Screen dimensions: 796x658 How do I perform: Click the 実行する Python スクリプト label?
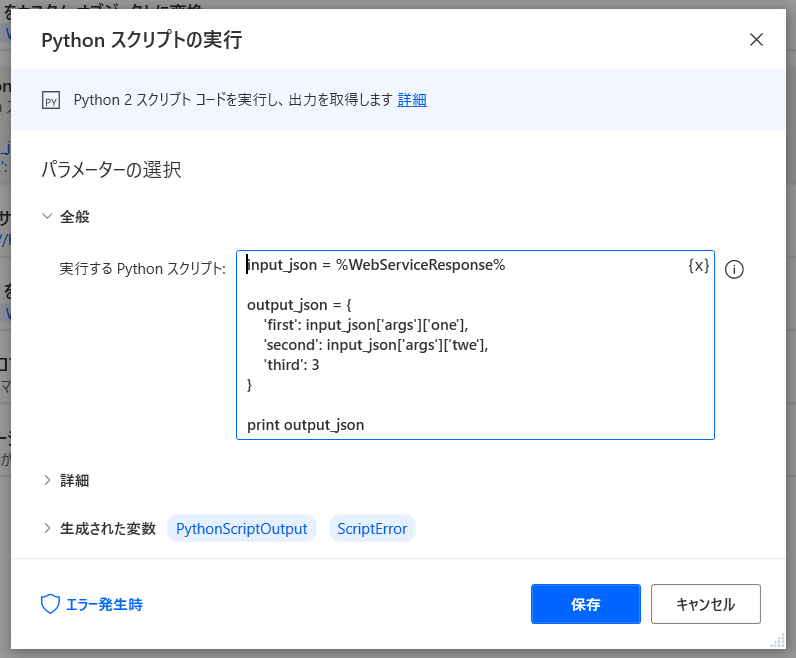pyautogui.click(x=143, y=269)
